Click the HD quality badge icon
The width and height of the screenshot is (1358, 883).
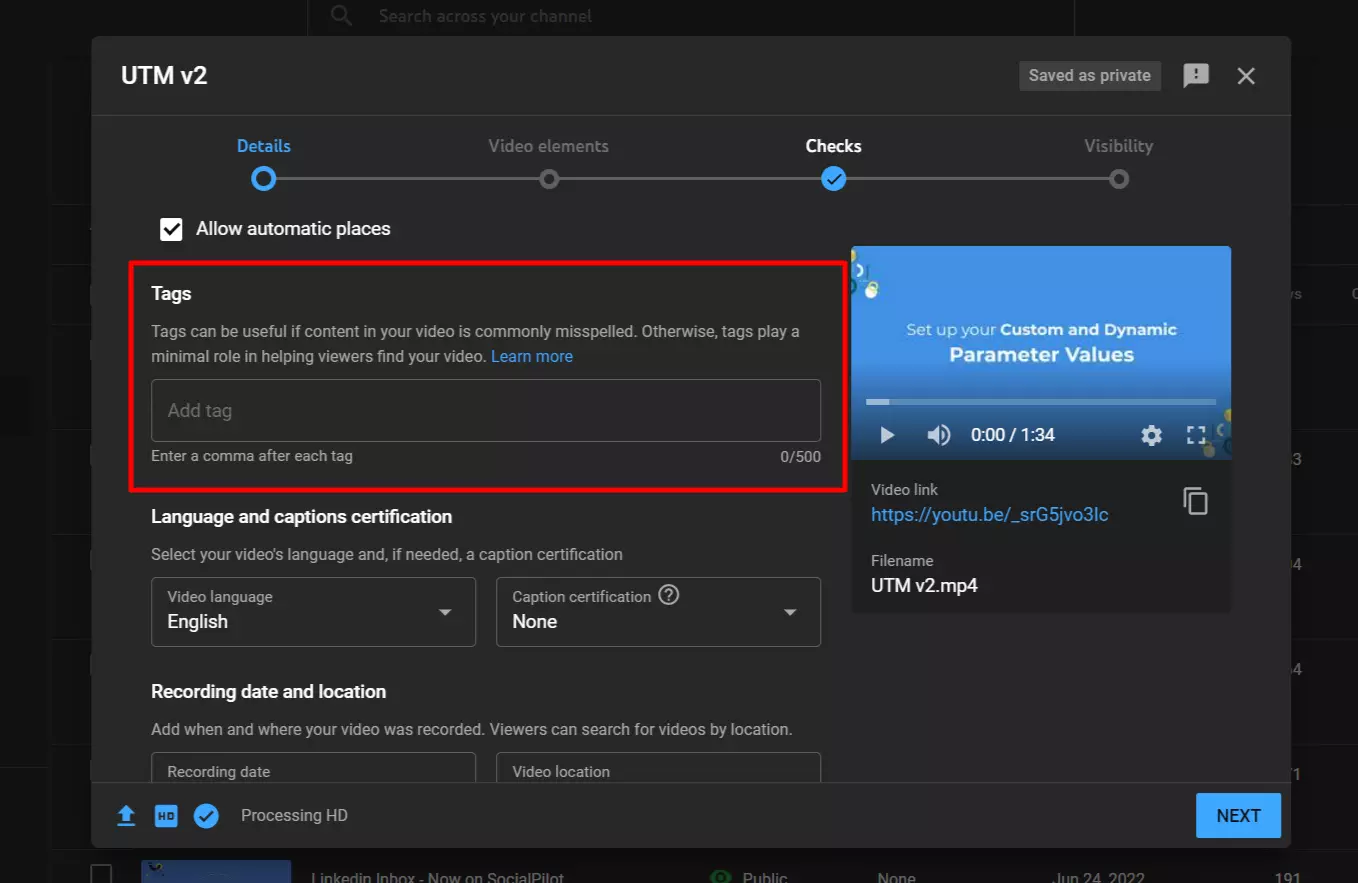[x=166, y=815]
